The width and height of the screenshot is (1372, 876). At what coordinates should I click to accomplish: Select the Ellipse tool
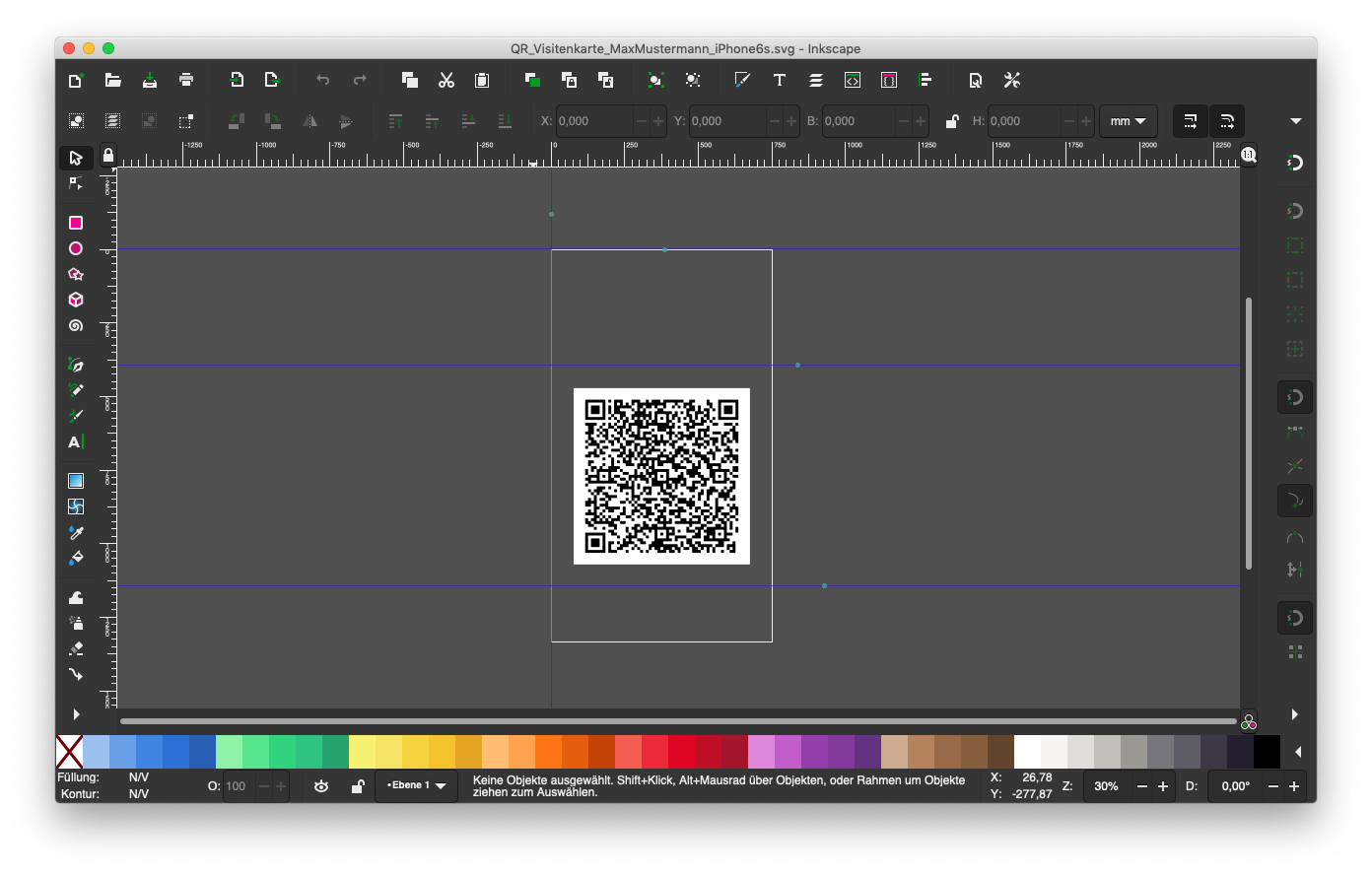[x=75, y=248]
